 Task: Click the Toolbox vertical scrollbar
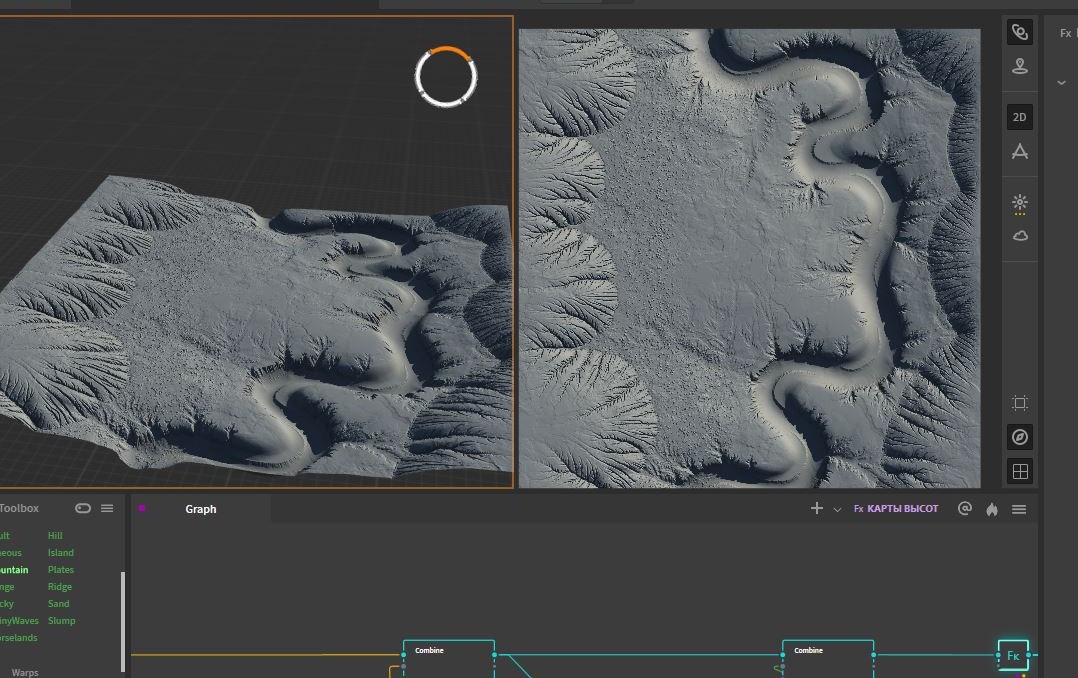(x=123, y=620)
